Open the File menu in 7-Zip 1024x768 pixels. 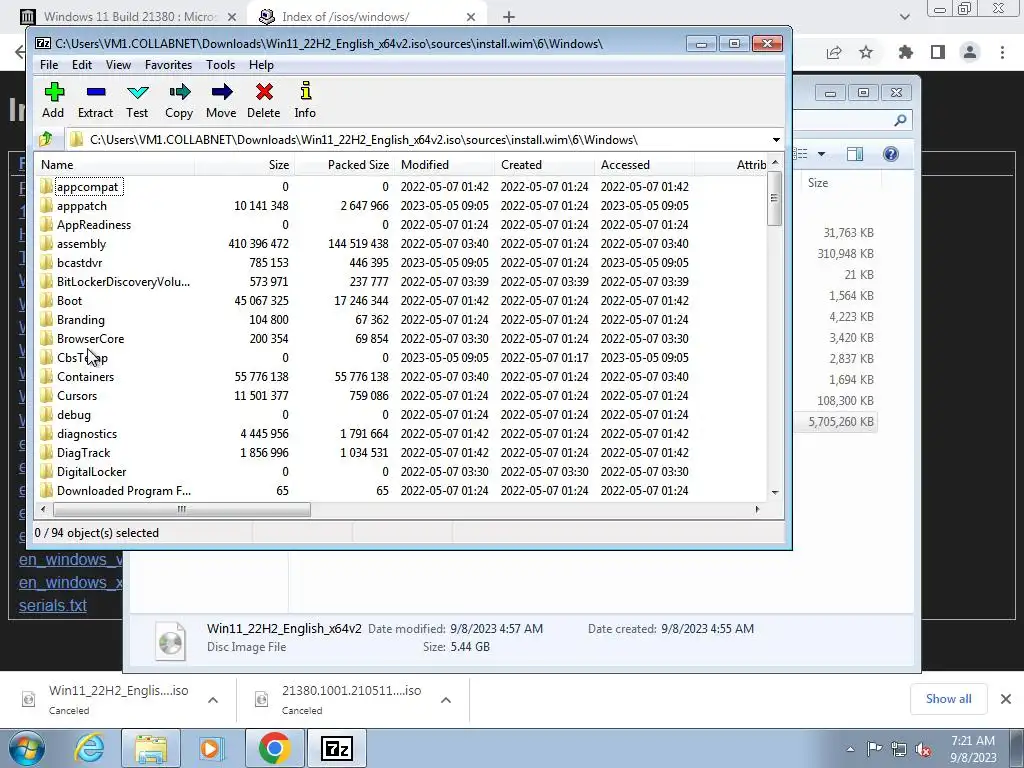click(49, 65)
